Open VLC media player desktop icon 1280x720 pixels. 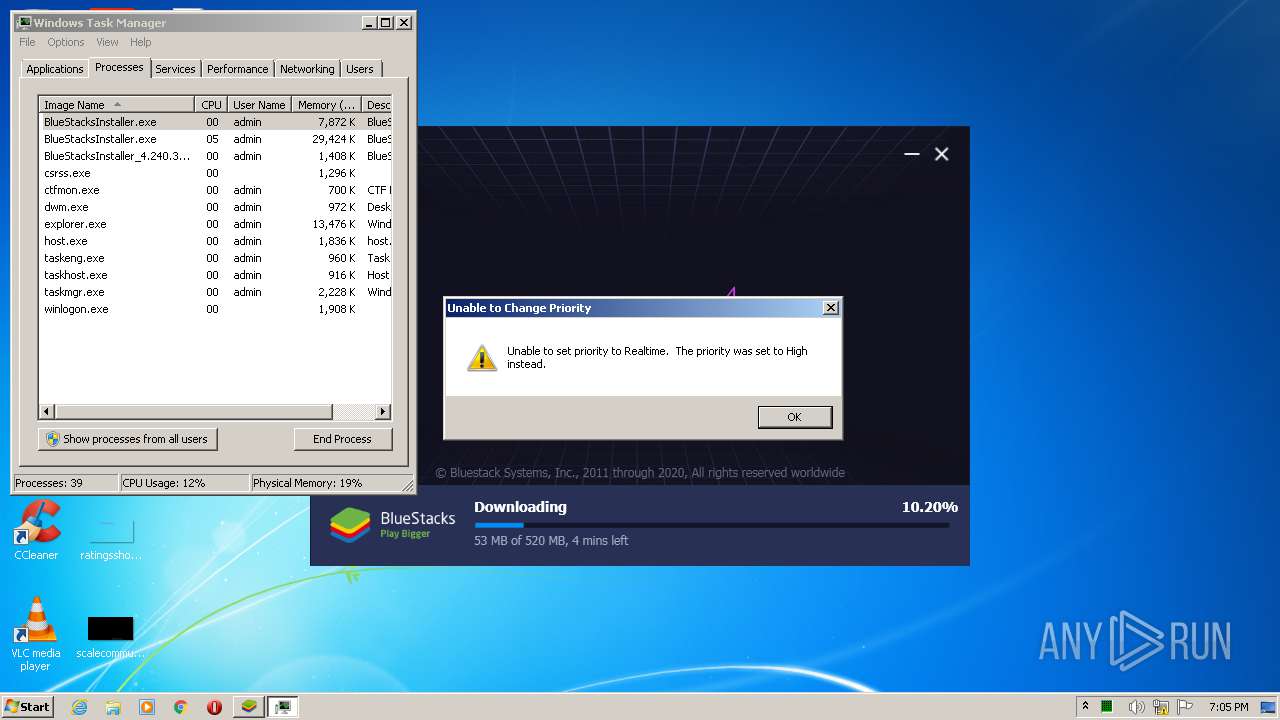click(36, 634)
